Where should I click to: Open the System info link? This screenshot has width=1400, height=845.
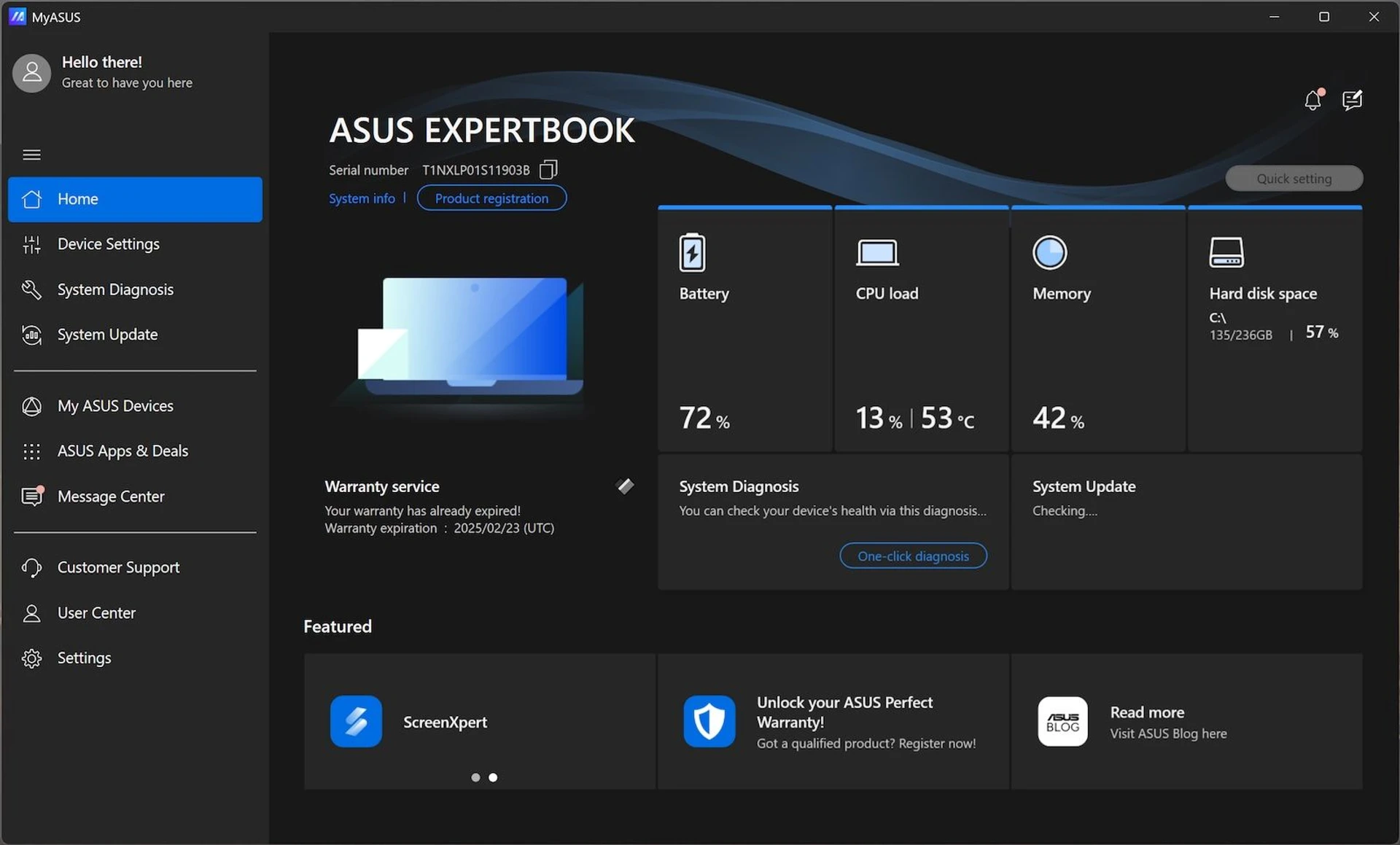(362, 198)
